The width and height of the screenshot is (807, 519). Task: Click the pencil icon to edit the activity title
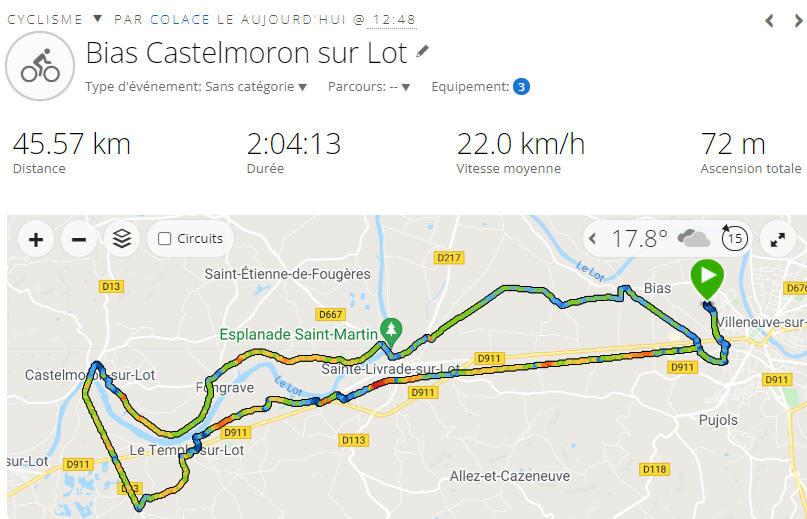point(422,51)
